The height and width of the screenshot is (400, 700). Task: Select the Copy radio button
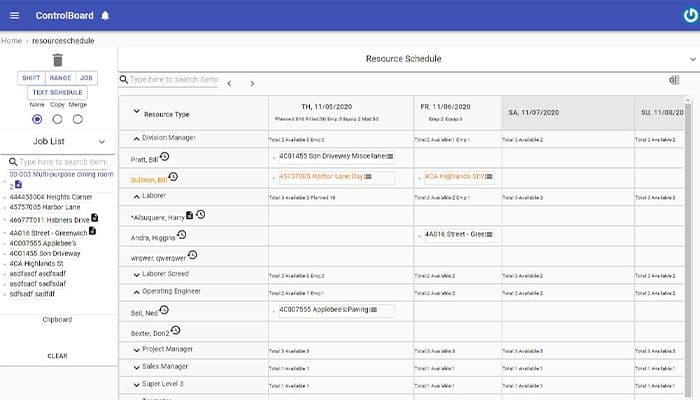[57, 119]
